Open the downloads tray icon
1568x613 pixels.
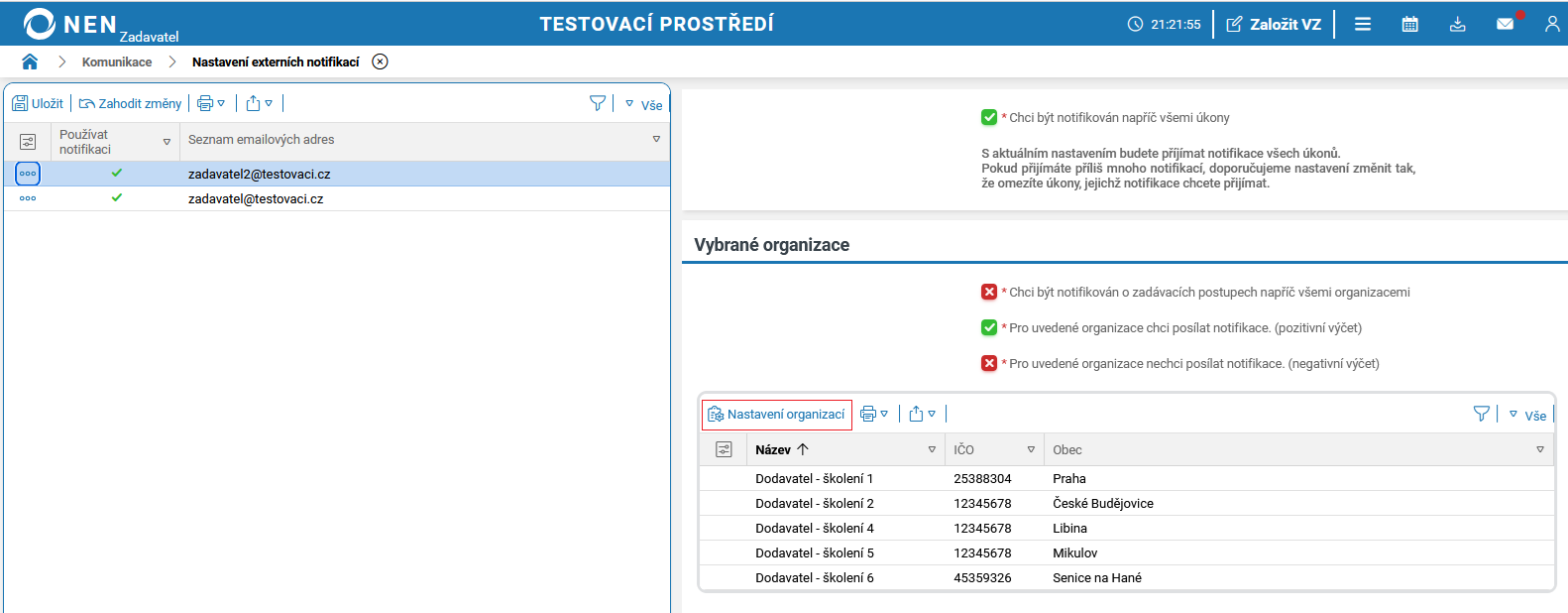click(1457, 24)
